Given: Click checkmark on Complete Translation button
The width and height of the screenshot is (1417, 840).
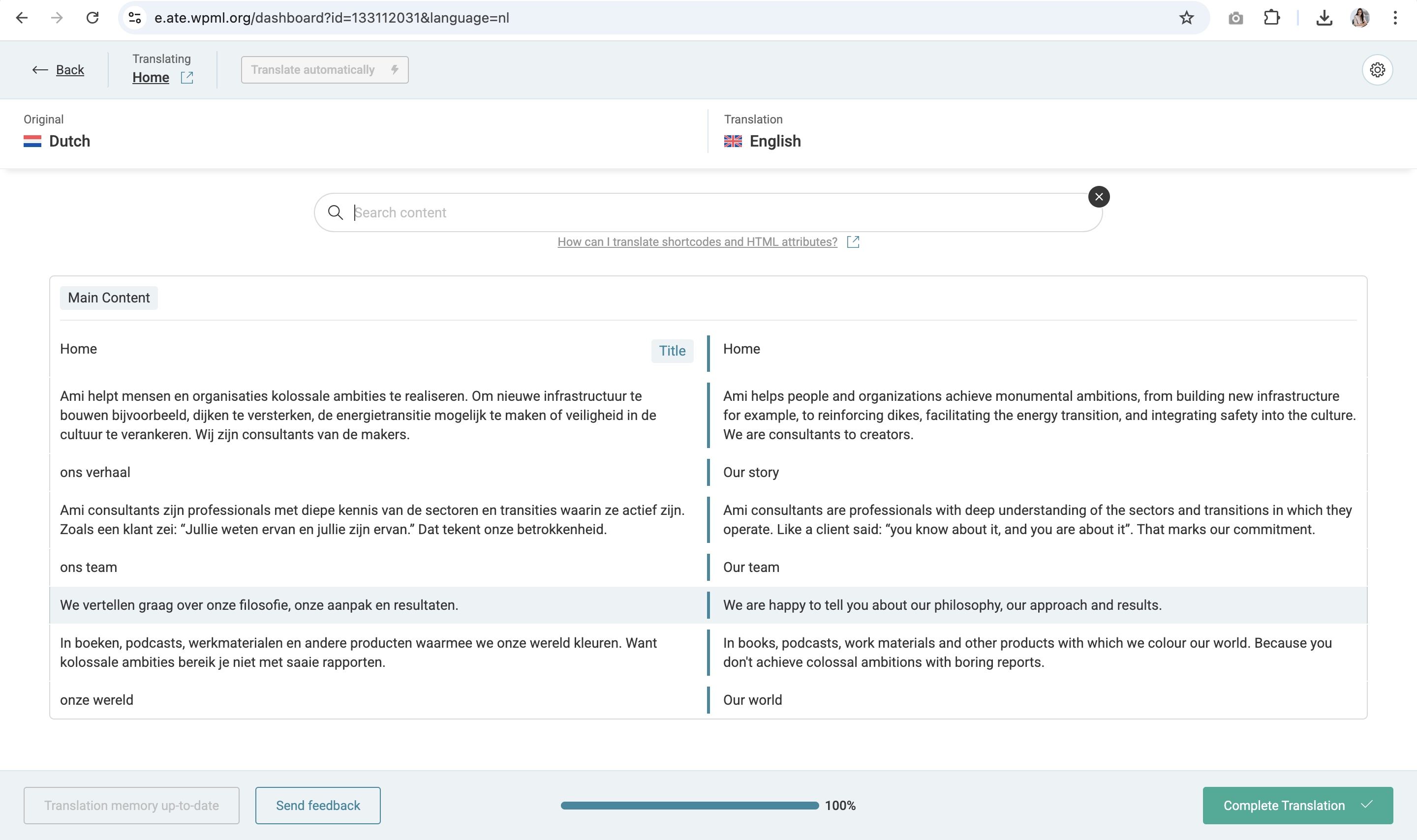Looking at the screenshot, I should click(x=1367, y=804).
